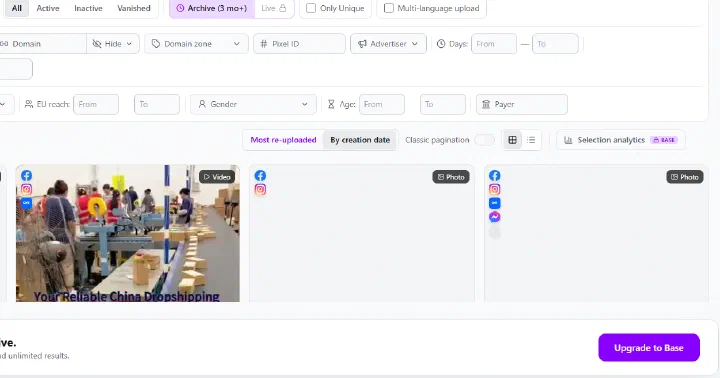Switch to list view icon
This screenshot has width=720, height=378.
point(531,140)
